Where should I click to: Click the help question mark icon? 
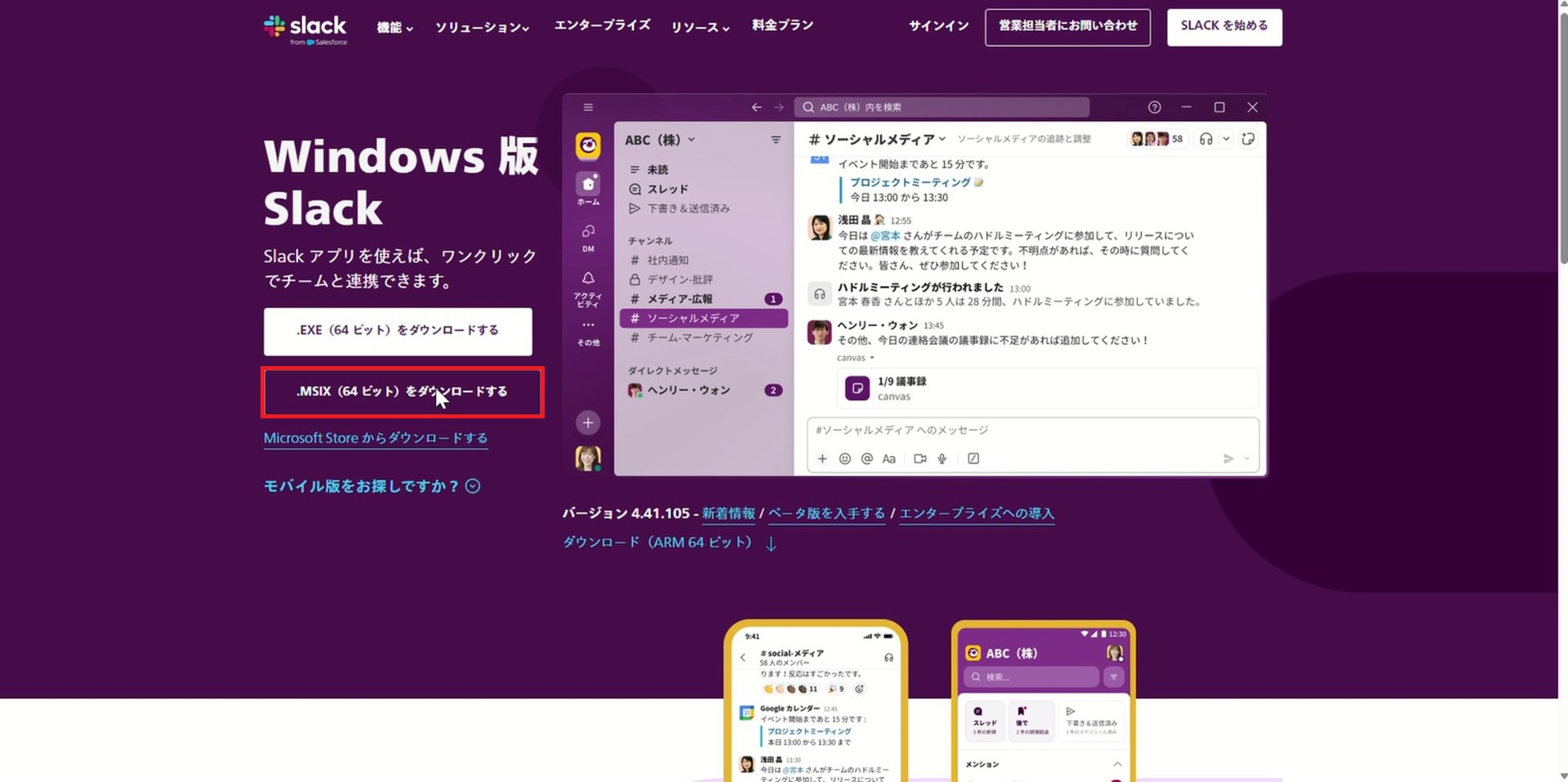(x=1154, y=107)
